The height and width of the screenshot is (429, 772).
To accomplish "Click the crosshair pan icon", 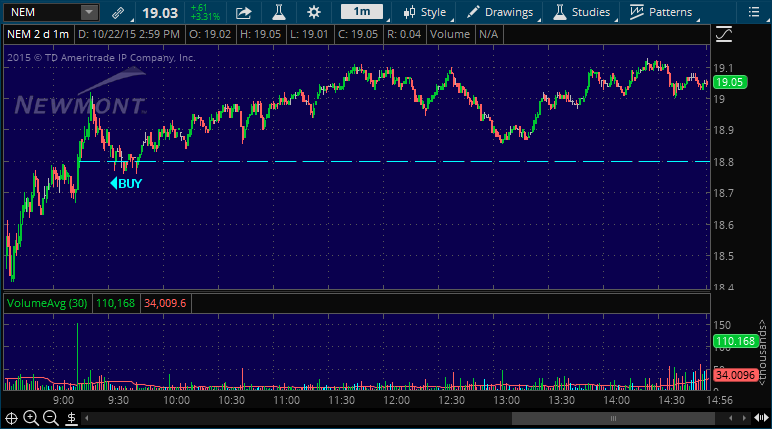I will (11, 418).
